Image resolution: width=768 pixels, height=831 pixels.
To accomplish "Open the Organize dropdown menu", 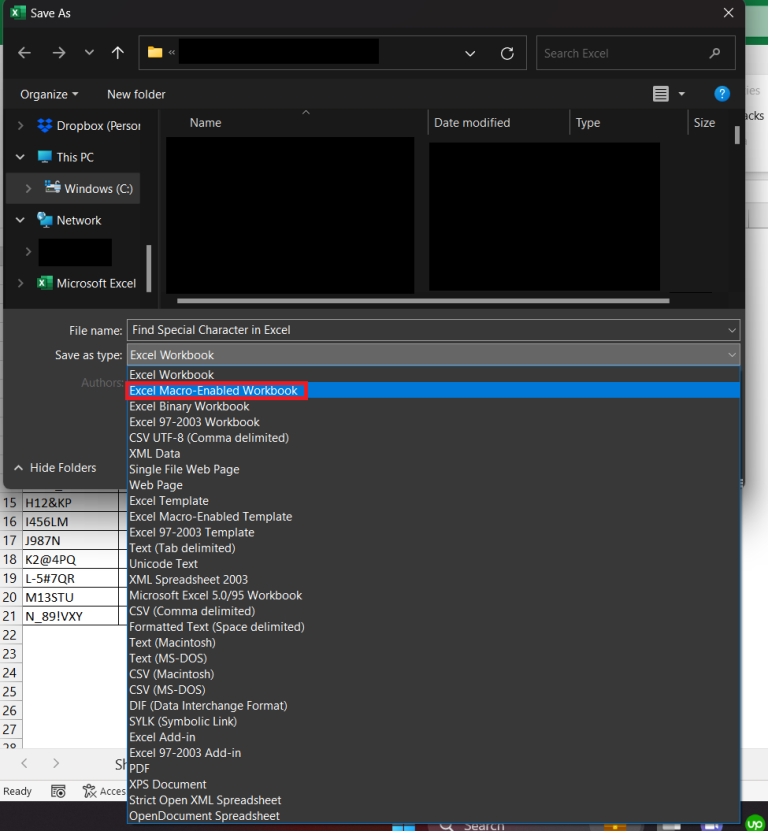I will (x=49, y=94).
